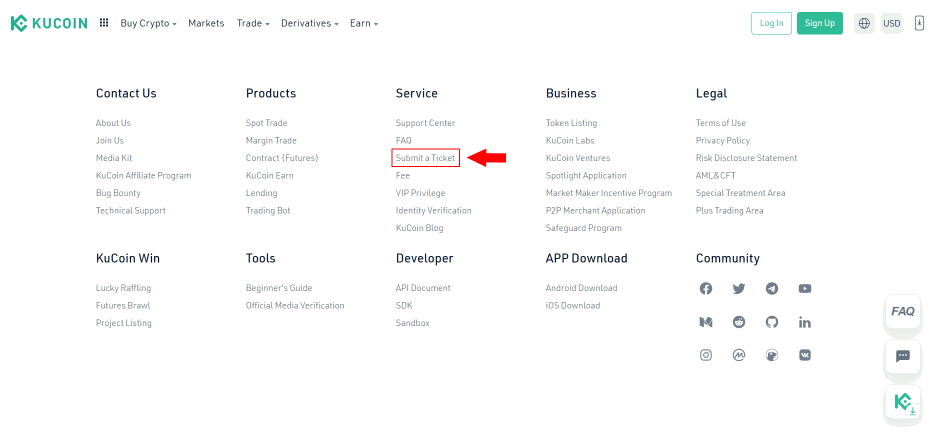Click the apps grid icon beside logo
Viewport: 935px width, 433px height.
pos(104,23)
